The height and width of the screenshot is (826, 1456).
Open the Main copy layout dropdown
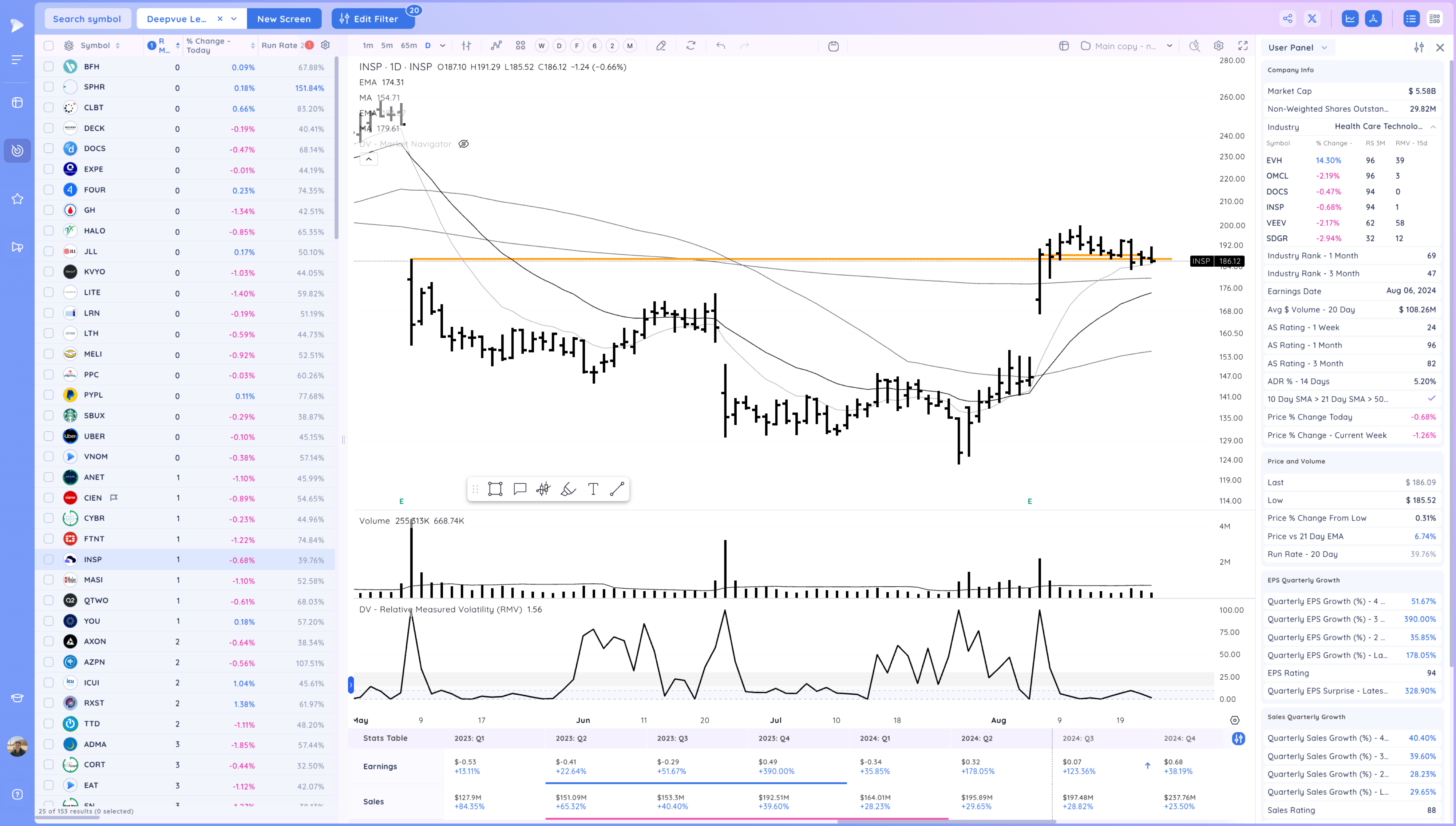1126,46
